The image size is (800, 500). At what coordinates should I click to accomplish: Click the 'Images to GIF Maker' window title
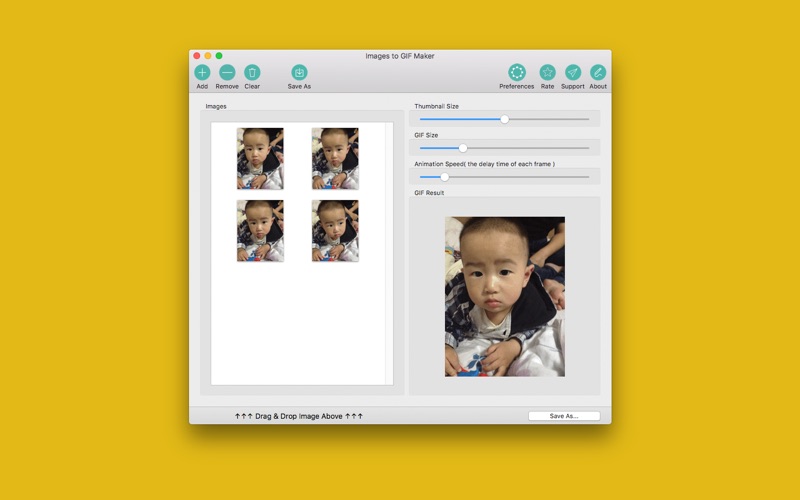click(x=400, y=56)
